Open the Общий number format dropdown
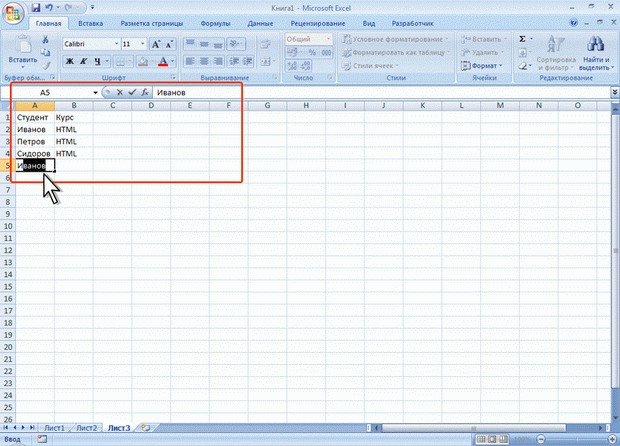Image resolution: width=620 pixels, height=446 pixels. point(328,39)
